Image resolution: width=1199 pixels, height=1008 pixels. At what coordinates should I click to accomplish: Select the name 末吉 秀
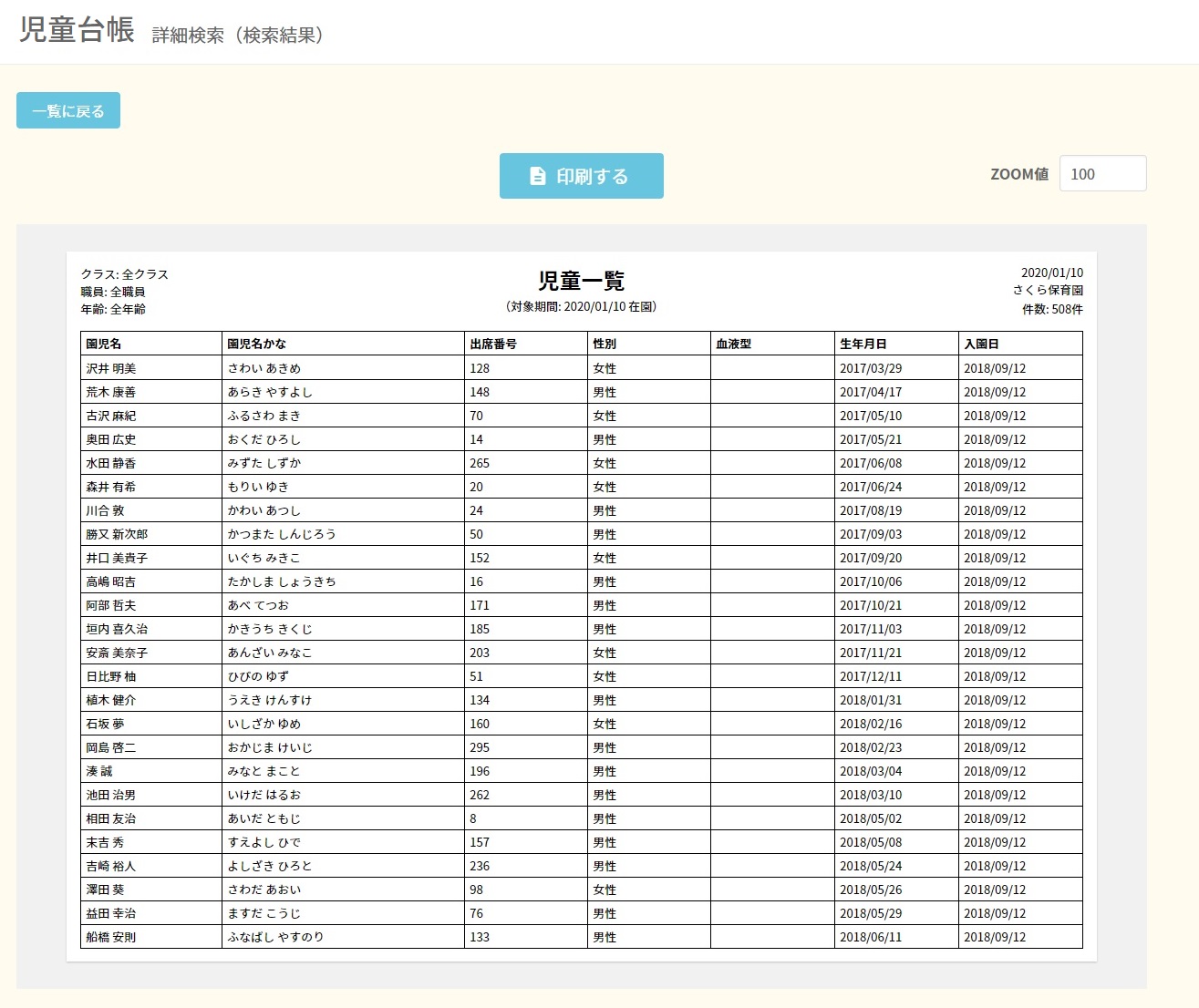(x=105, y=842)
